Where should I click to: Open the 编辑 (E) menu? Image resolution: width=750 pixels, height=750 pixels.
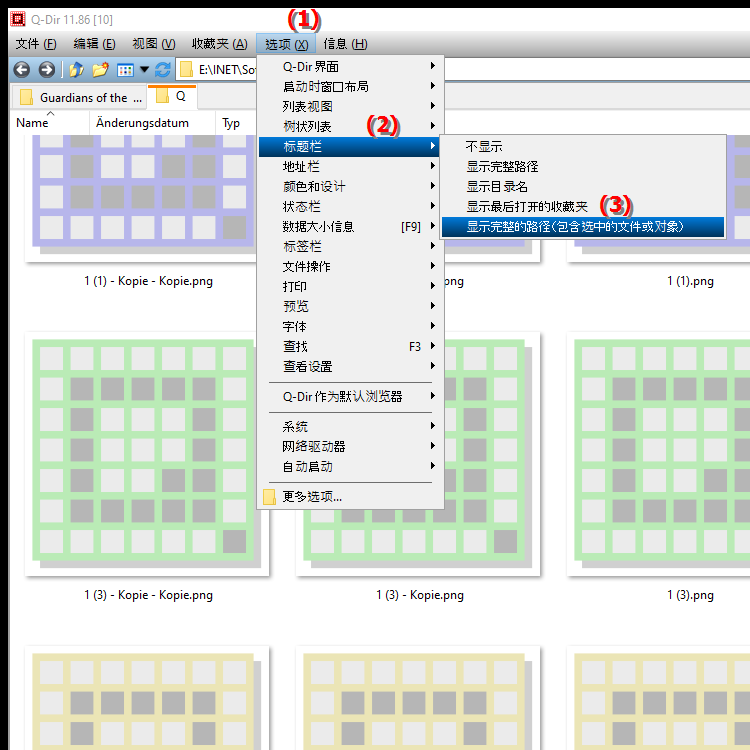[x=94, y=44]
